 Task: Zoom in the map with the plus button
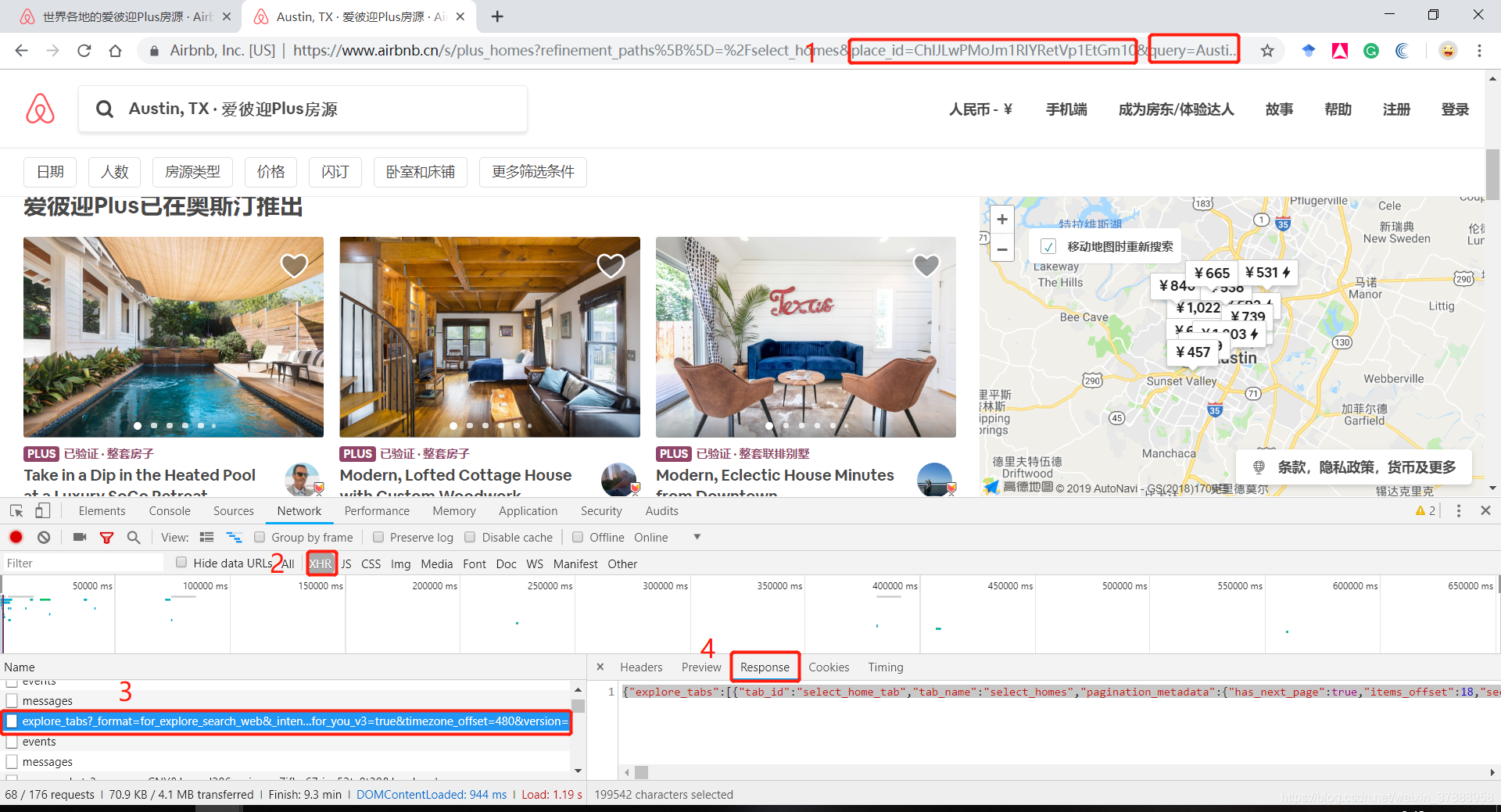pyautogui.click(x=1002, y=220)
